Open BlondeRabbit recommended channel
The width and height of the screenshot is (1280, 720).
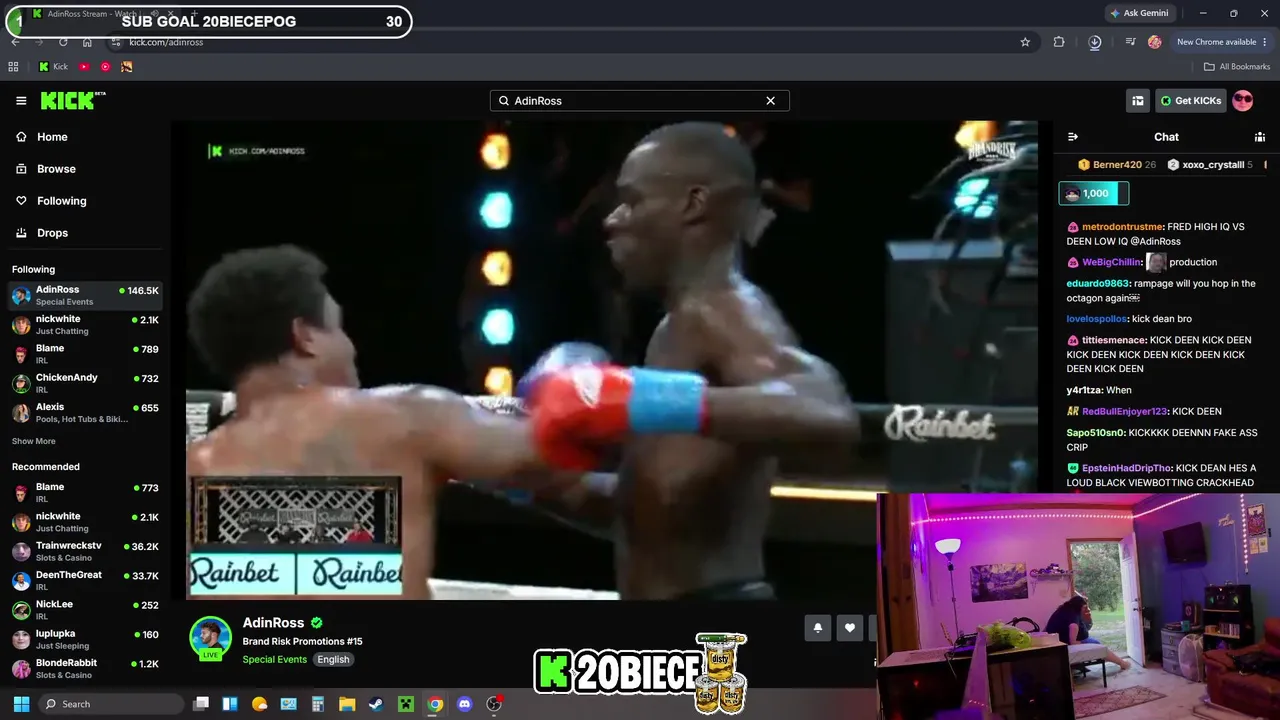[85, 668]
